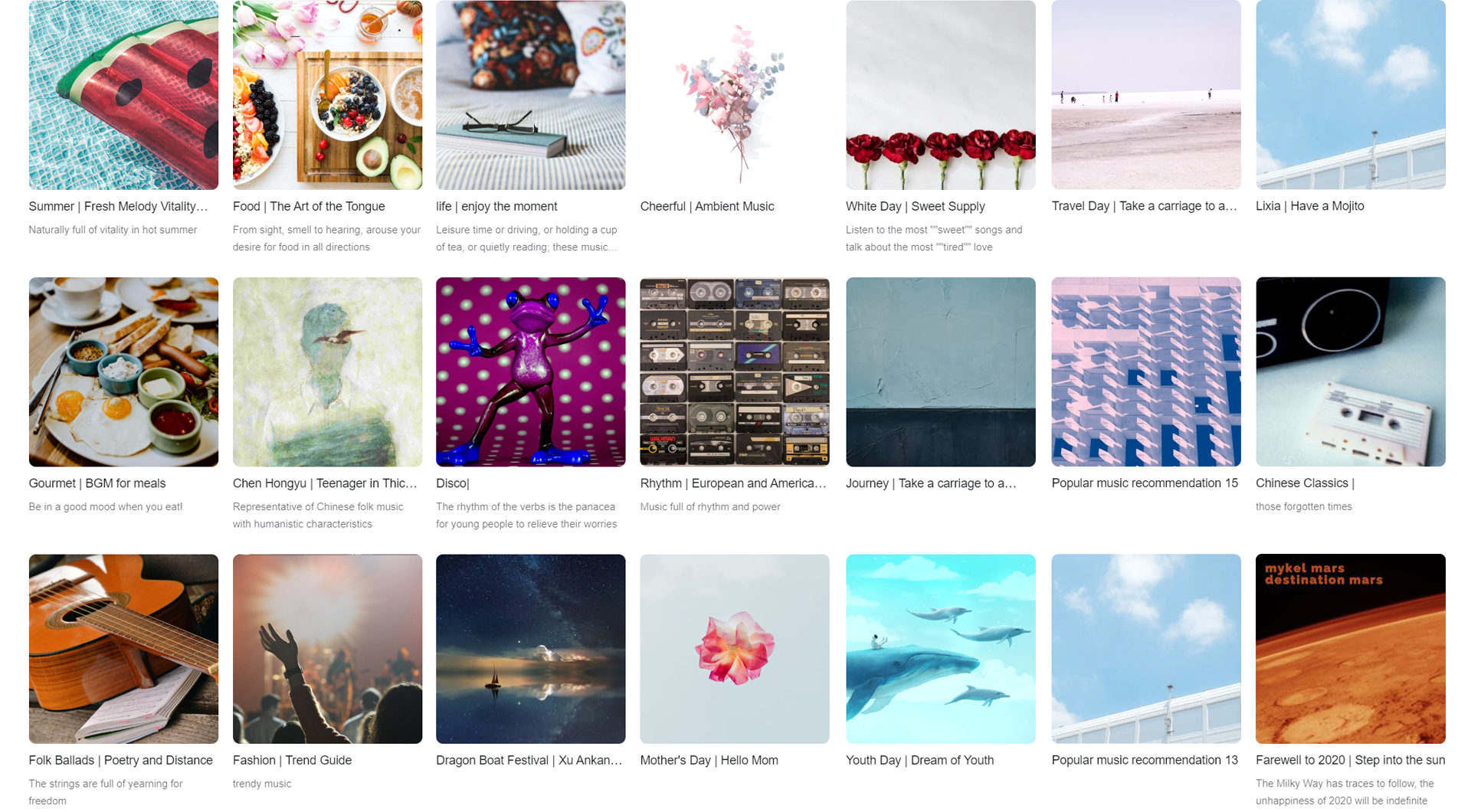Open the Gourmet | BGM for meals title
The height and width of the screenshot is (812, 1471).
[97, 483]
